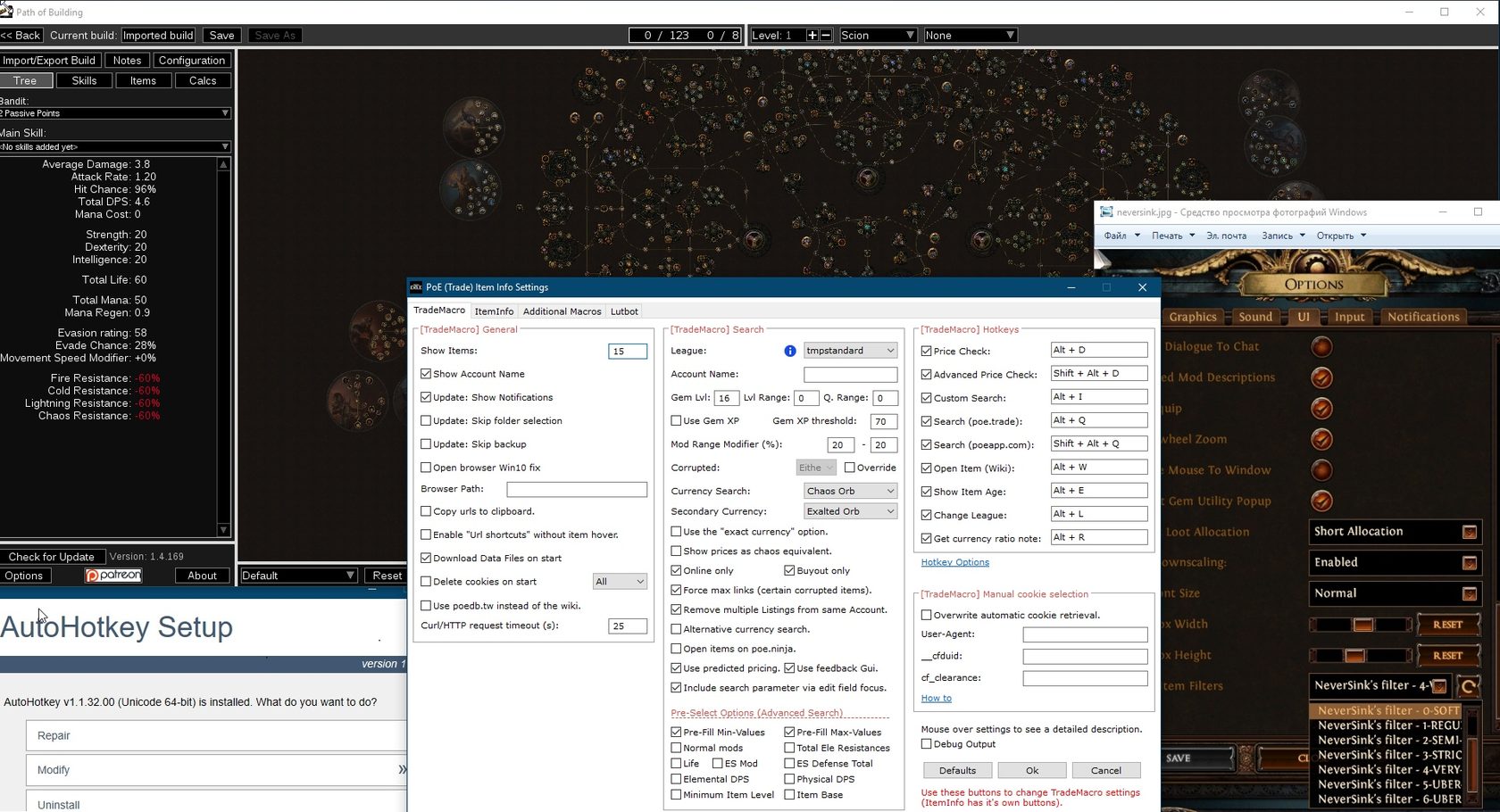Click the Normal font size arrow icon
The image size is (1500, 812).
coord(1469,593)
